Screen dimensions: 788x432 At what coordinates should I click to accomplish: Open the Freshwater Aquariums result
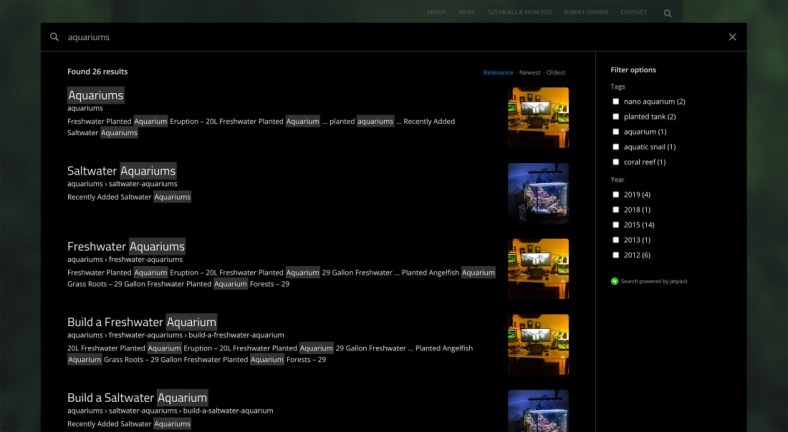(126, 246)
